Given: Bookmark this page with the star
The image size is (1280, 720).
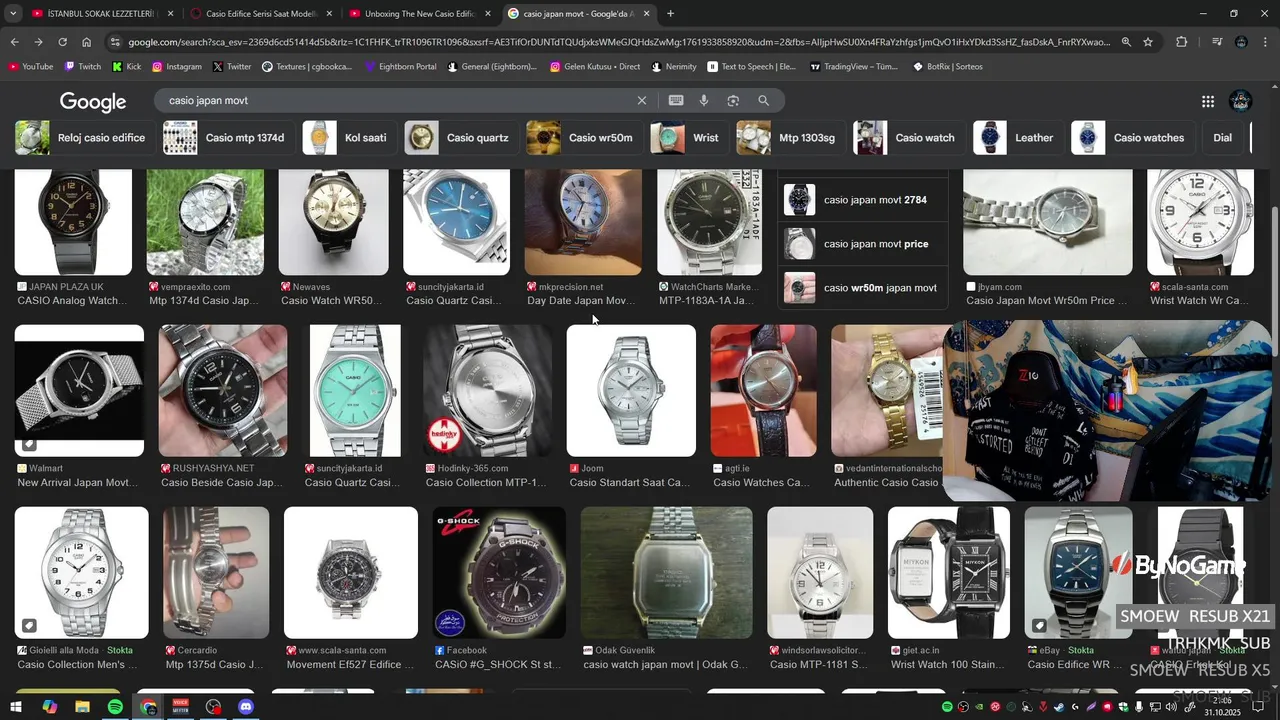Looking at the screenshot, I should coord(1148,42).
